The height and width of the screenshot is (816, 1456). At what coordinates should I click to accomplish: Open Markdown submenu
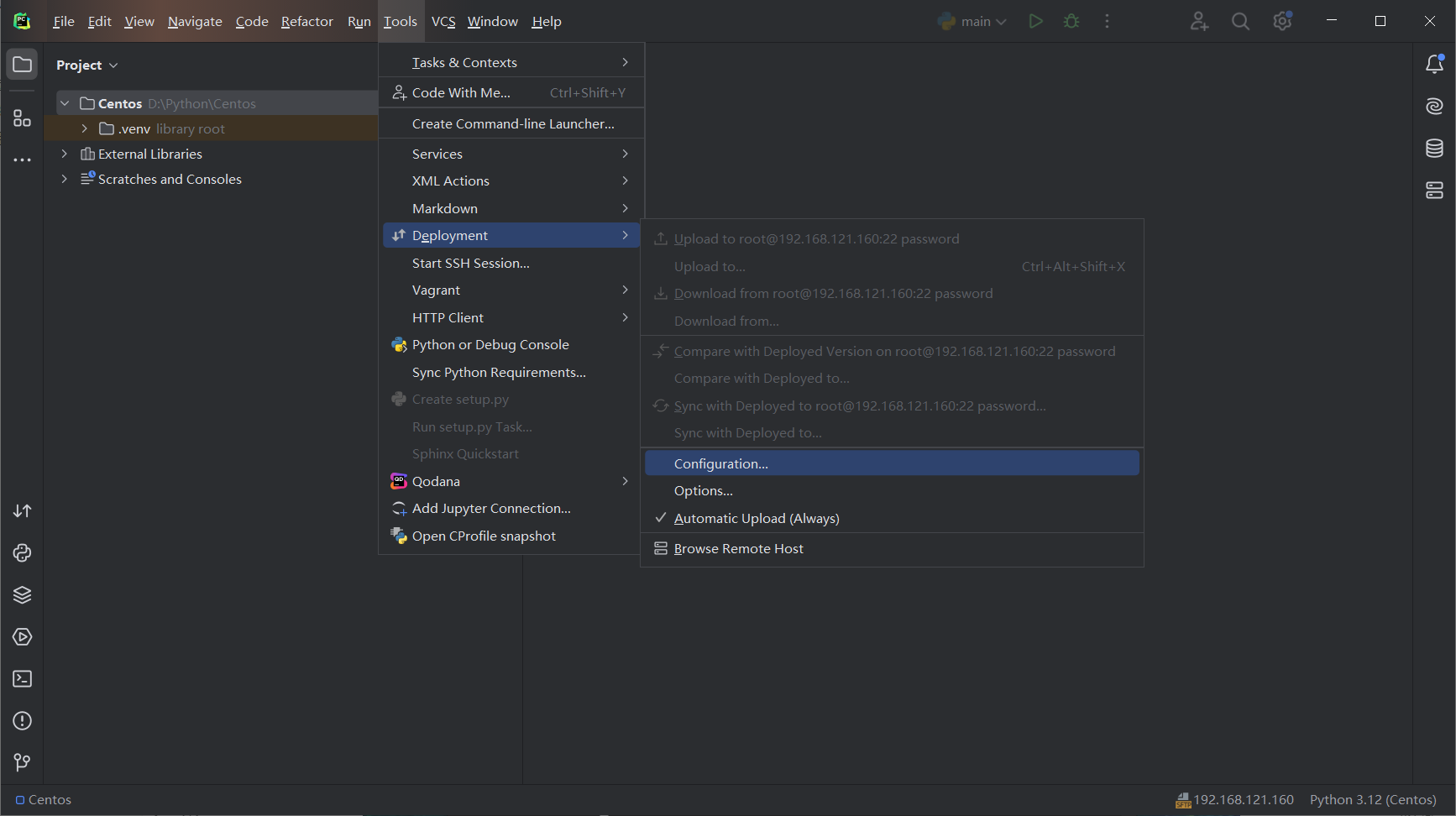[x=511, y=208]
